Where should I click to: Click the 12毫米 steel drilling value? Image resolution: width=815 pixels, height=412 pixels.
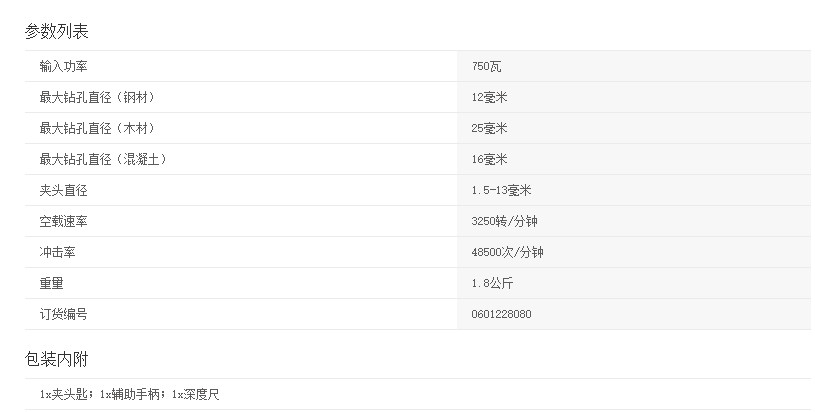[x=489, y=98]
